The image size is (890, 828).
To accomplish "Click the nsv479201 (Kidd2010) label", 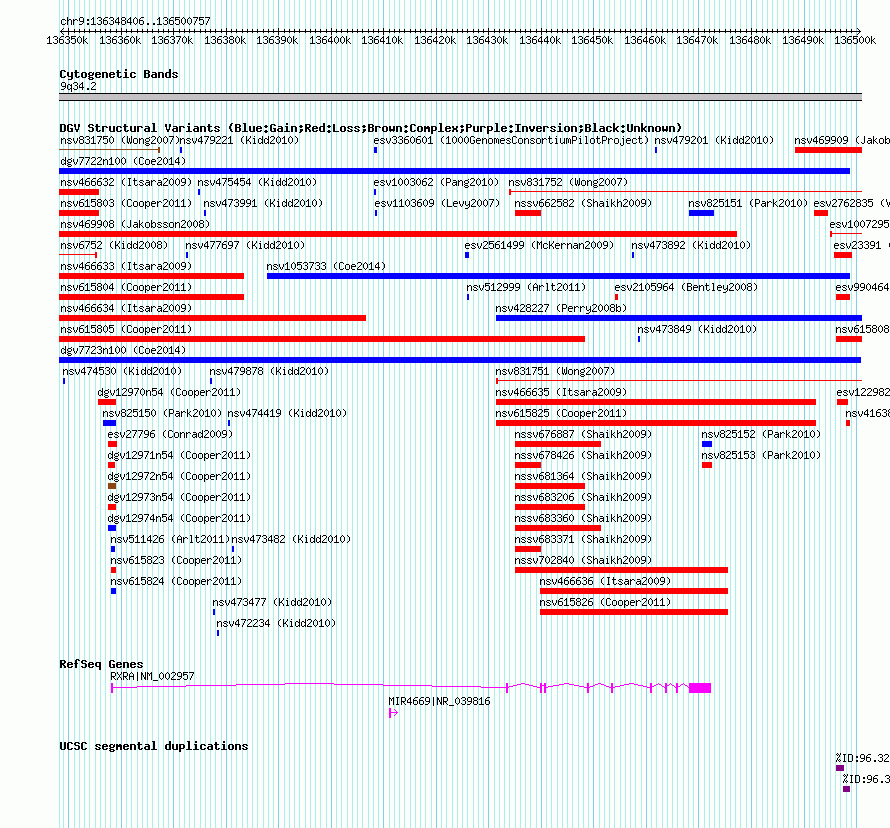I will coord(714,140).
